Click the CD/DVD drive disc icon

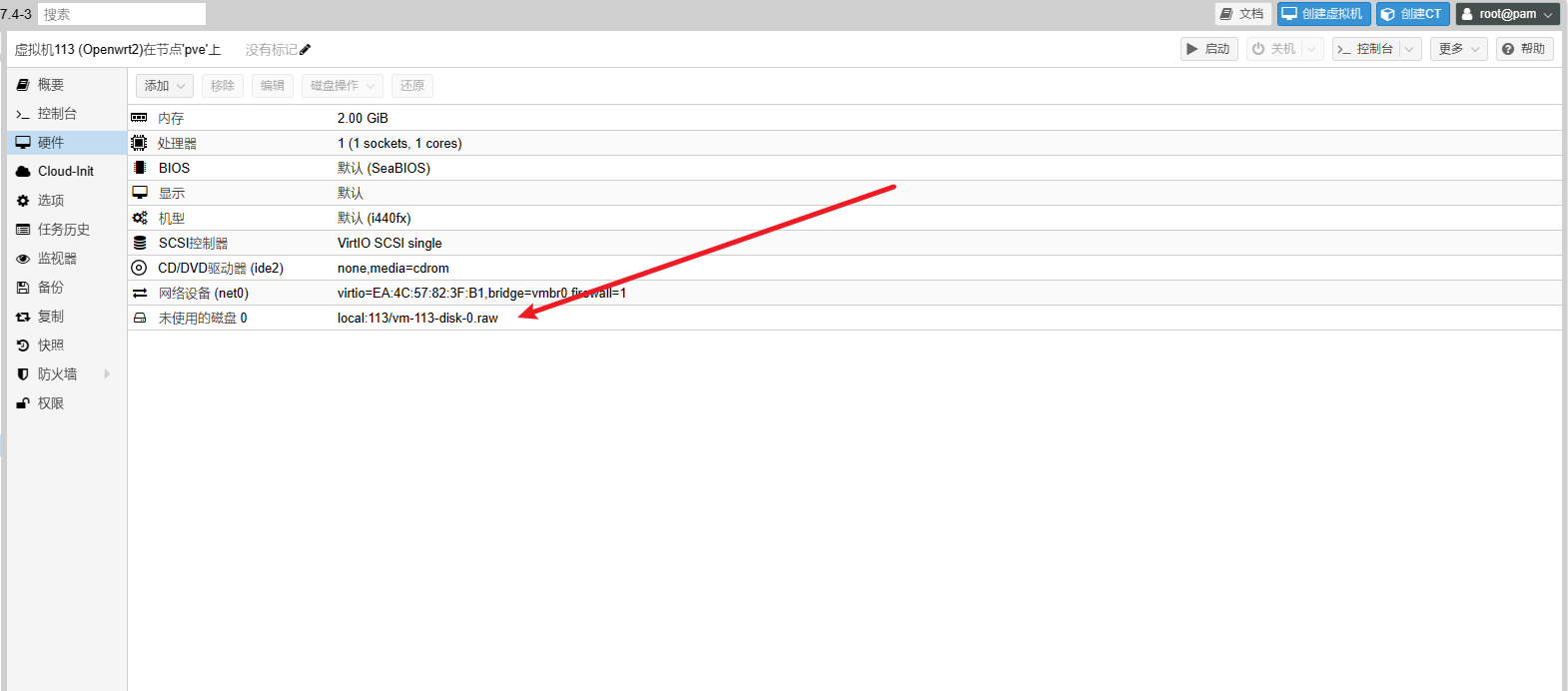click(140, 268)
